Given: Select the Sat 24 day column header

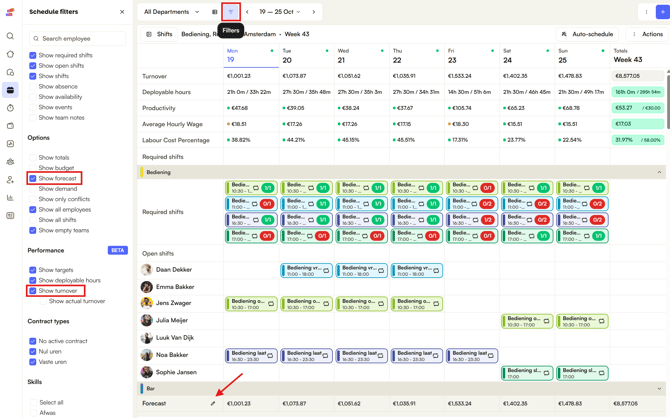Looking at the screenshot, I should (x=527, y=56).
